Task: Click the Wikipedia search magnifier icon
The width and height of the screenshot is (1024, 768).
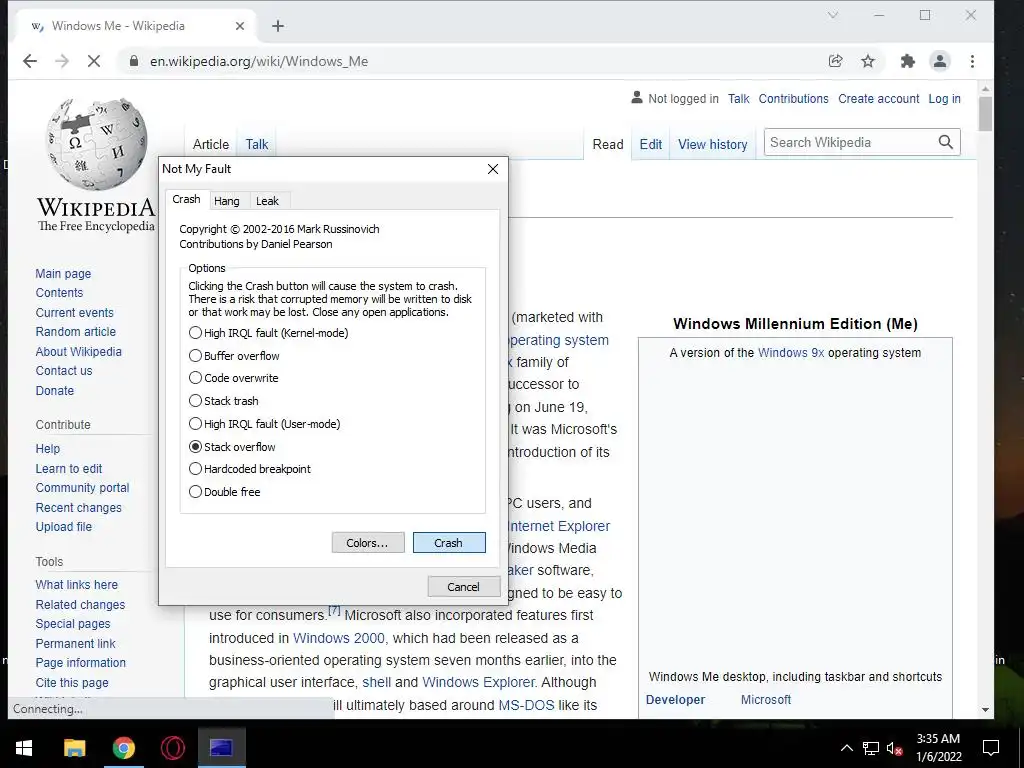Action: pyautogui.click(x=946, y=142)
